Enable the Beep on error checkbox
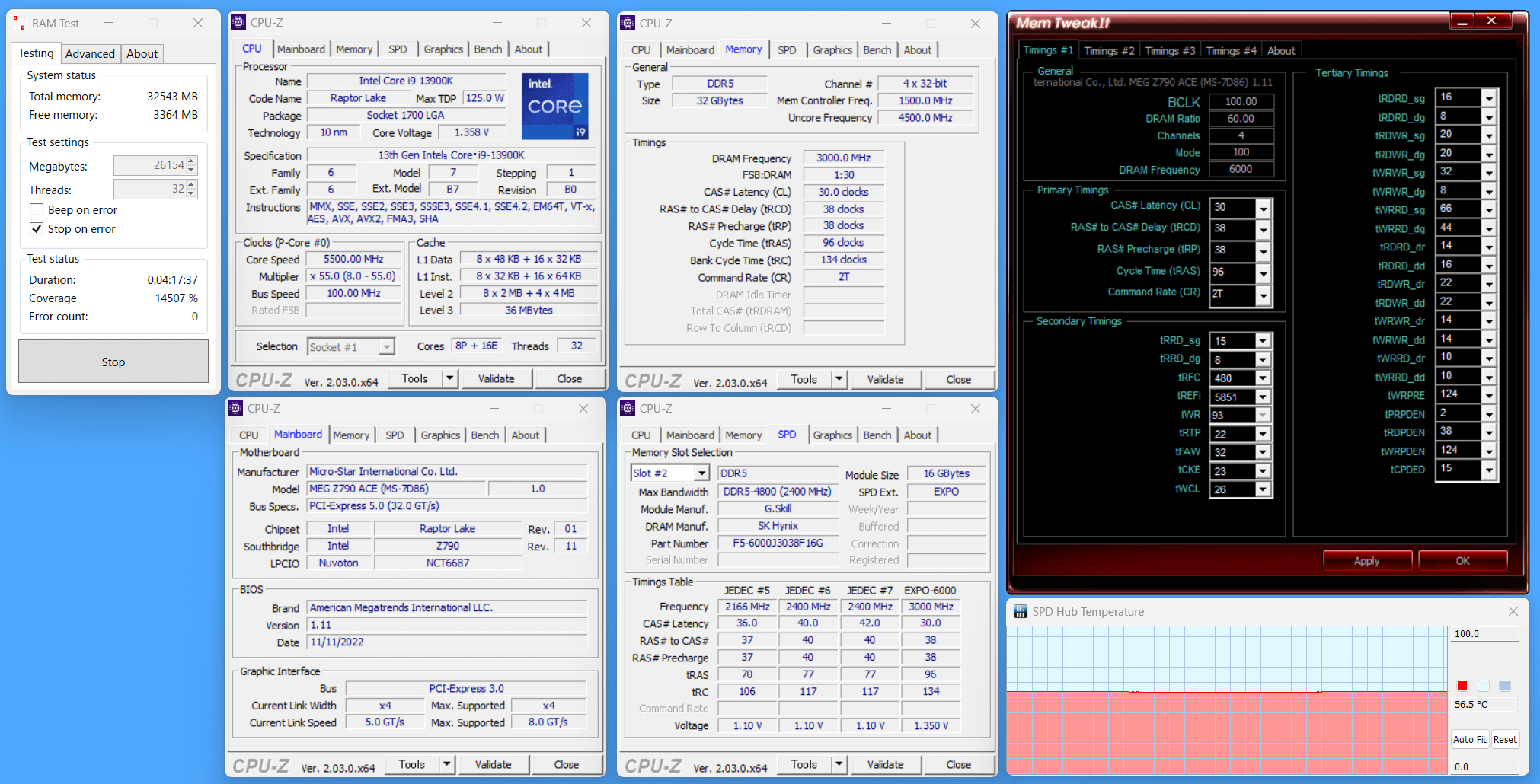1540x784 pixels. click(x=37, y=210)
